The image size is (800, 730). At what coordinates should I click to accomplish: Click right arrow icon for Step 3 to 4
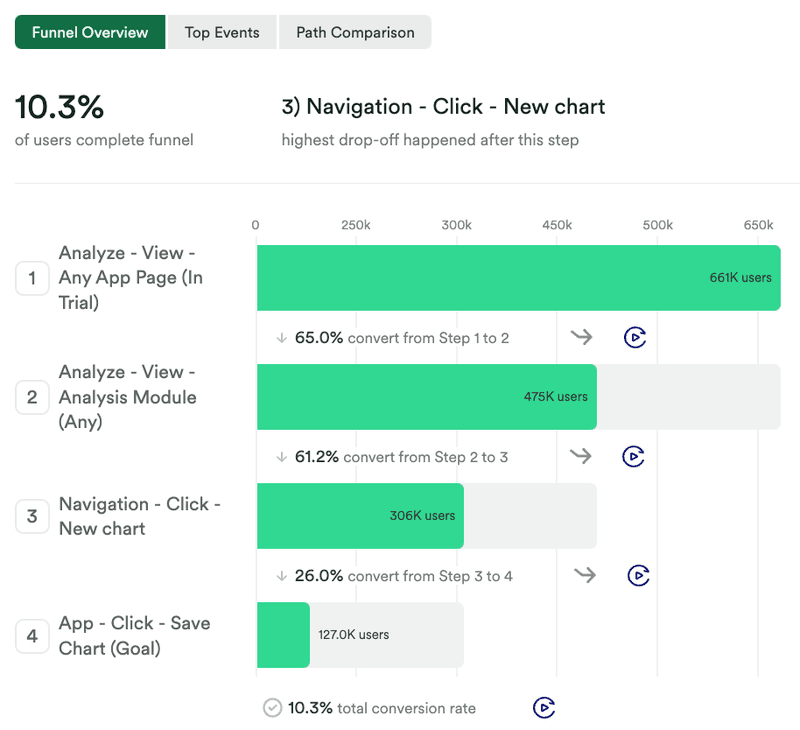585,575
